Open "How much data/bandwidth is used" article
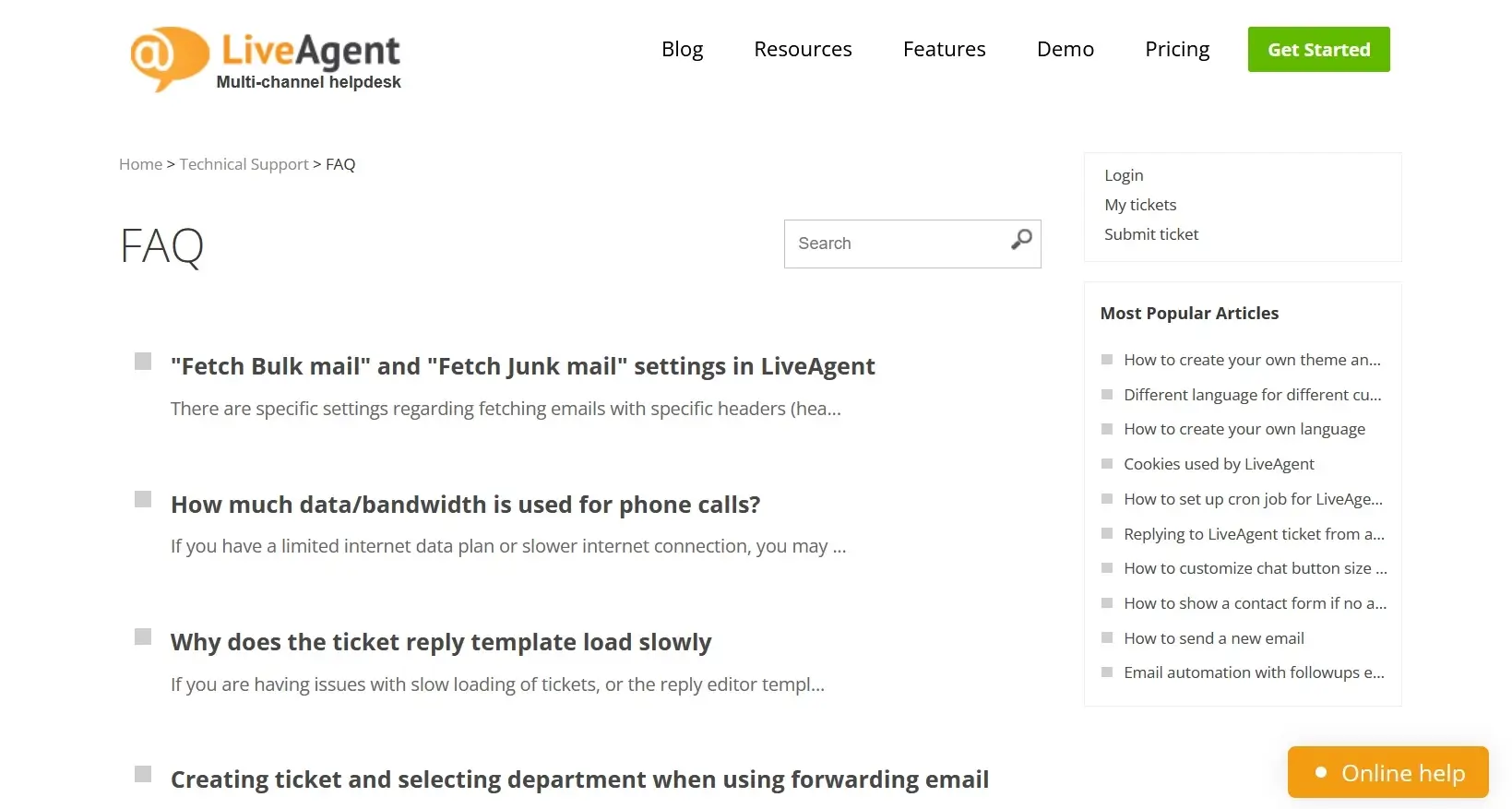 (x=465, y=505)
